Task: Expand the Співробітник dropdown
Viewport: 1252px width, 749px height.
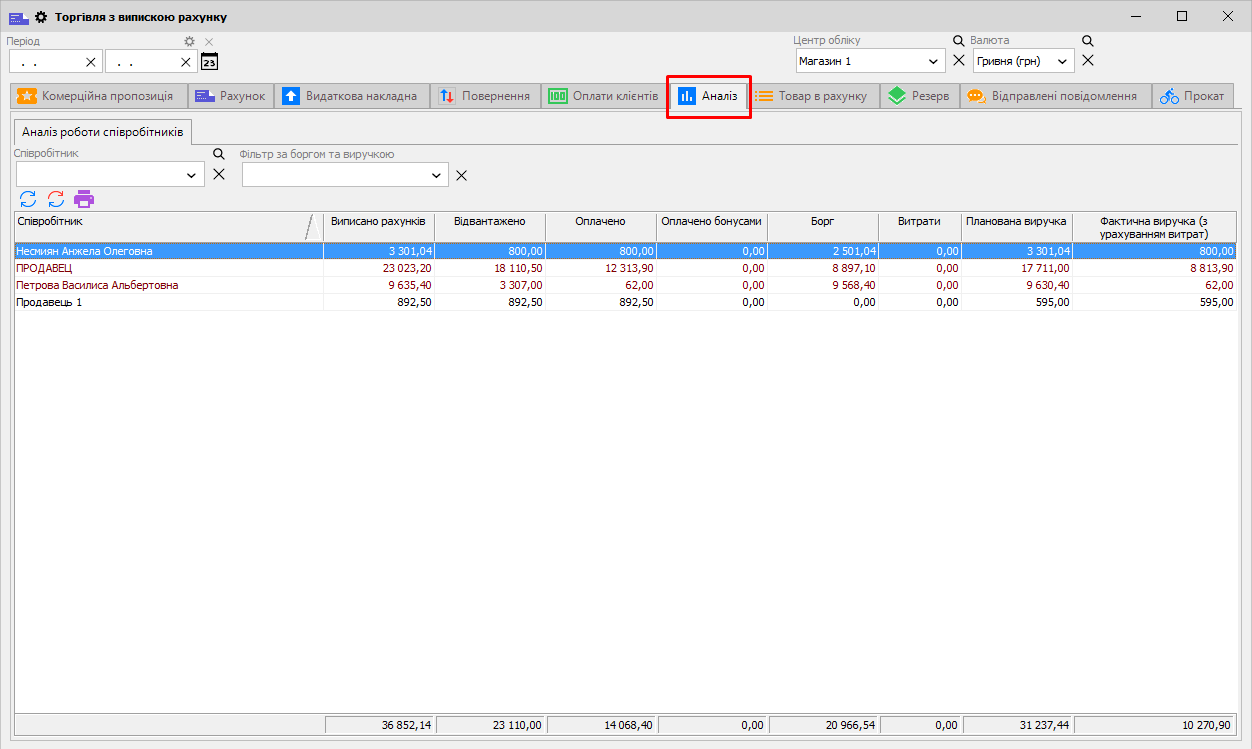Action: 192,175
